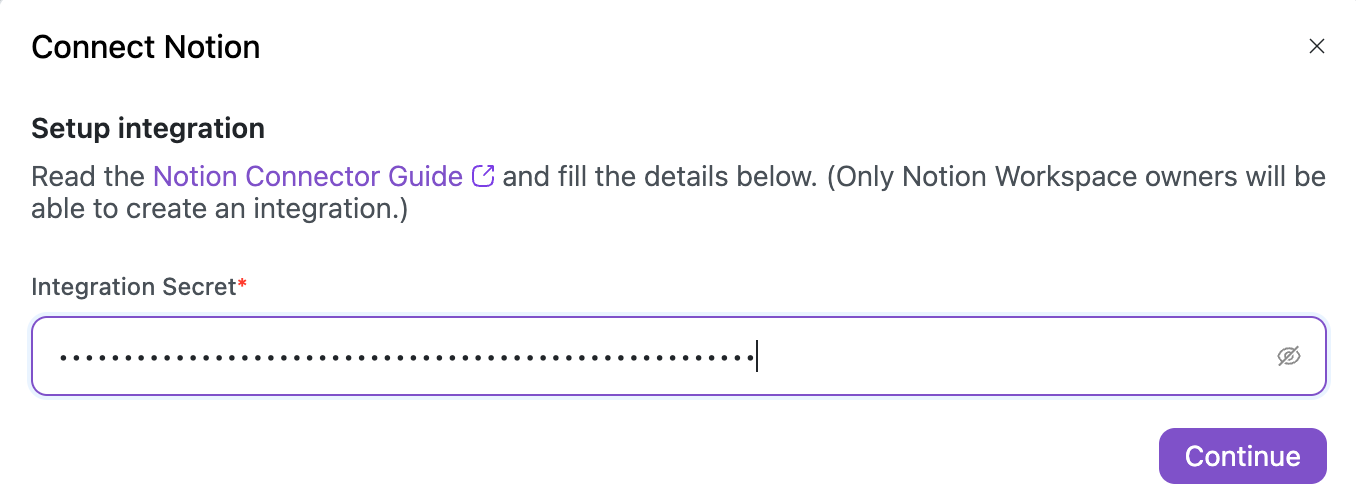The height and width of the screenshot is (502, 1356).
Task: Close the Connect Notion dialog
Action: tap(1317, 46)
